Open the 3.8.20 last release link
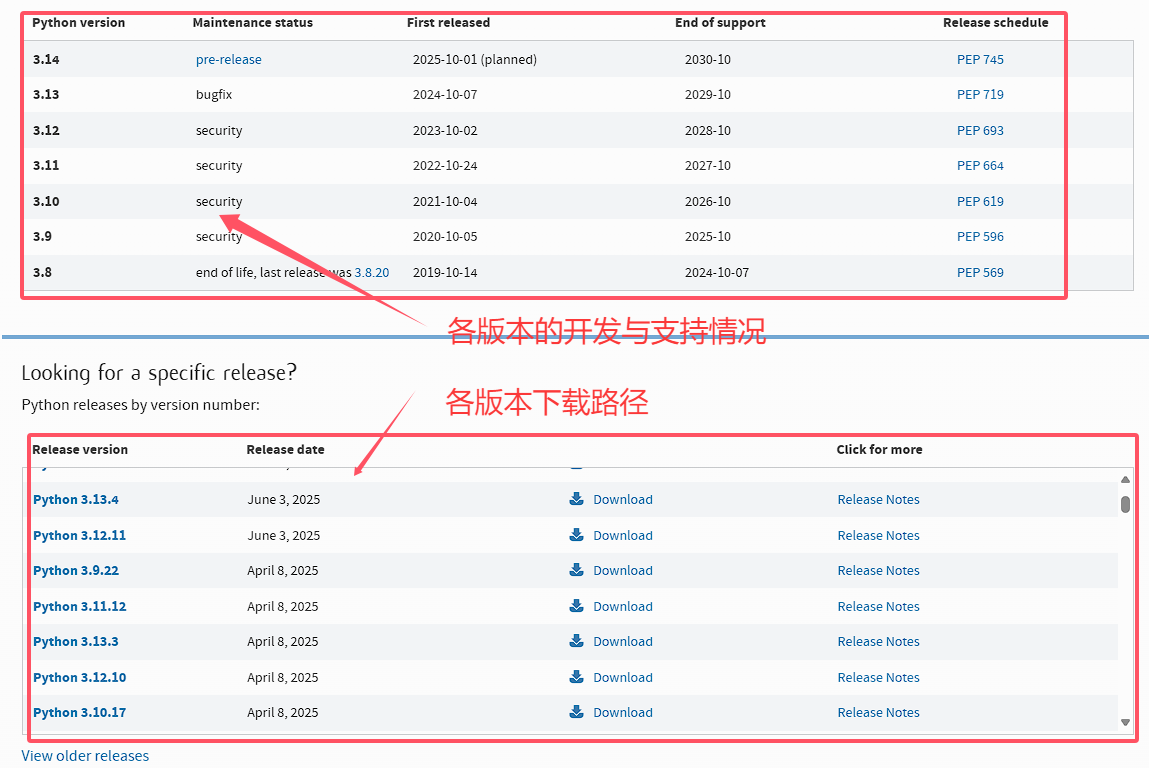The width and height of the screenshot is (1149, 768). coord(372,272)
